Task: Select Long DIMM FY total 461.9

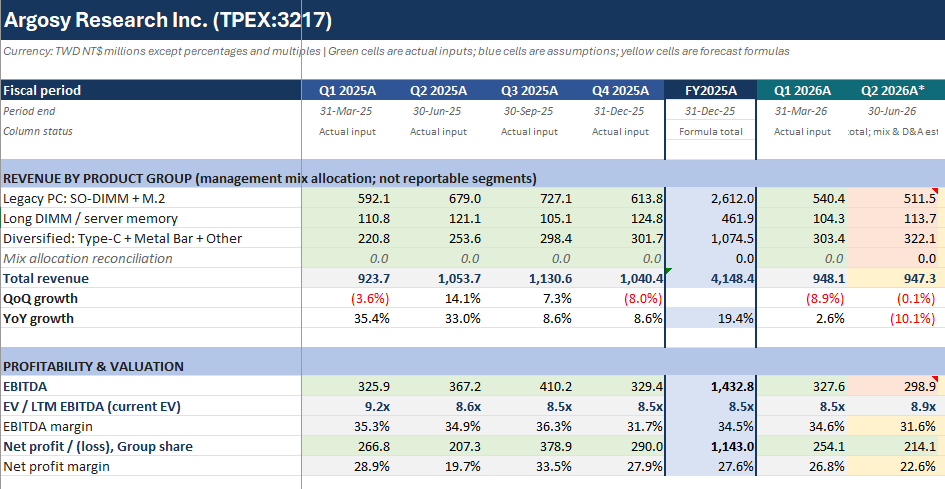Action: (x=711, y=218)
